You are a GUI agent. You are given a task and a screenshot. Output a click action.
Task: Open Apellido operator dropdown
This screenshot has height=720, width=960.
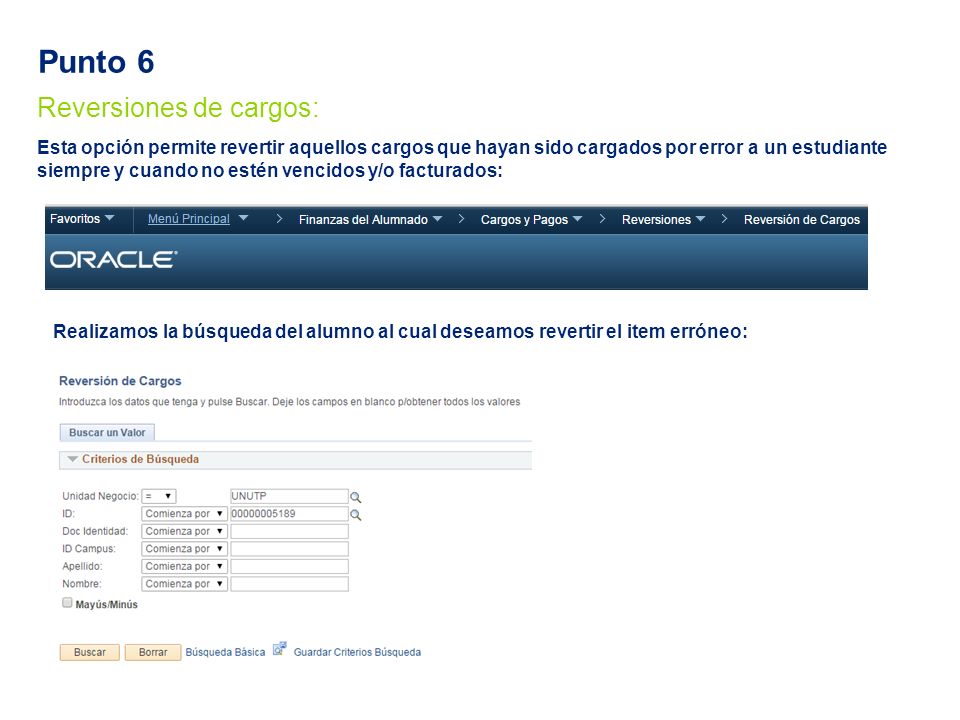[x=184, y=566]
